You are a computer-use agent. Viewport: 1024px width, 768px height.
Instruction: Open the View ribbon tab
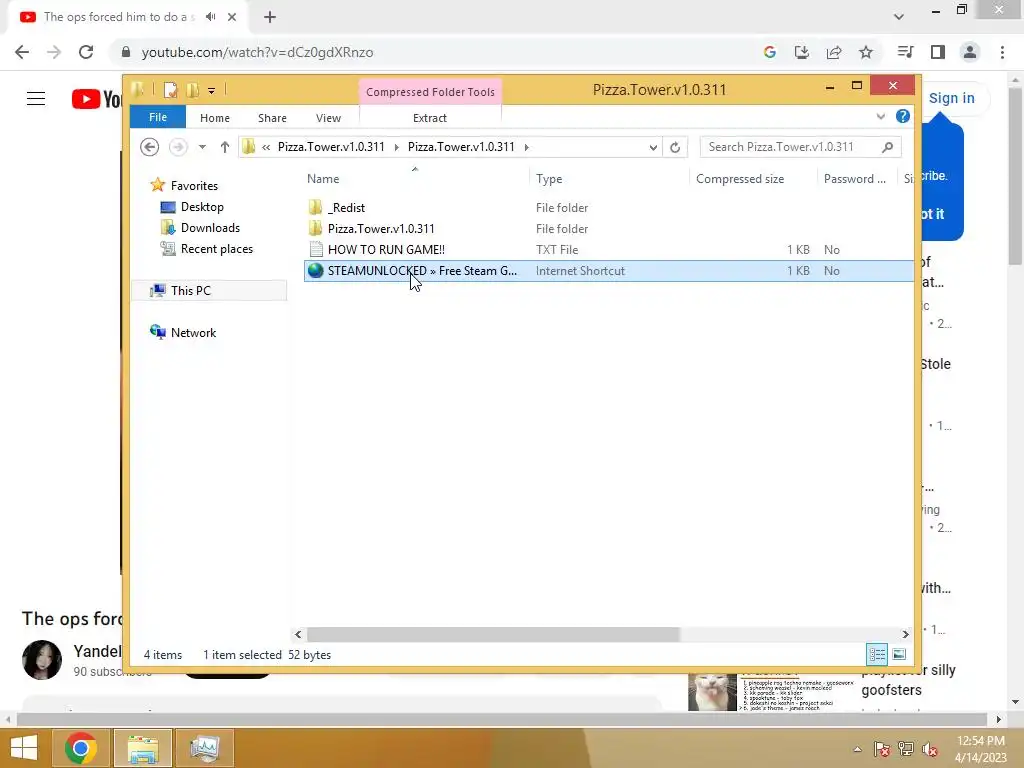tap(328, 118)
